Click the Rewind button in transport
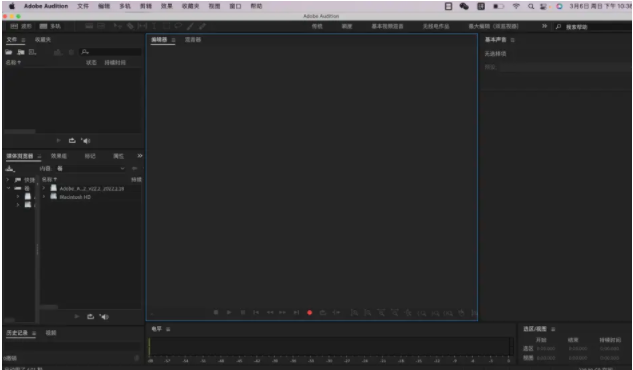The width and height of the screenshot is (633, 370). point(270,312)
